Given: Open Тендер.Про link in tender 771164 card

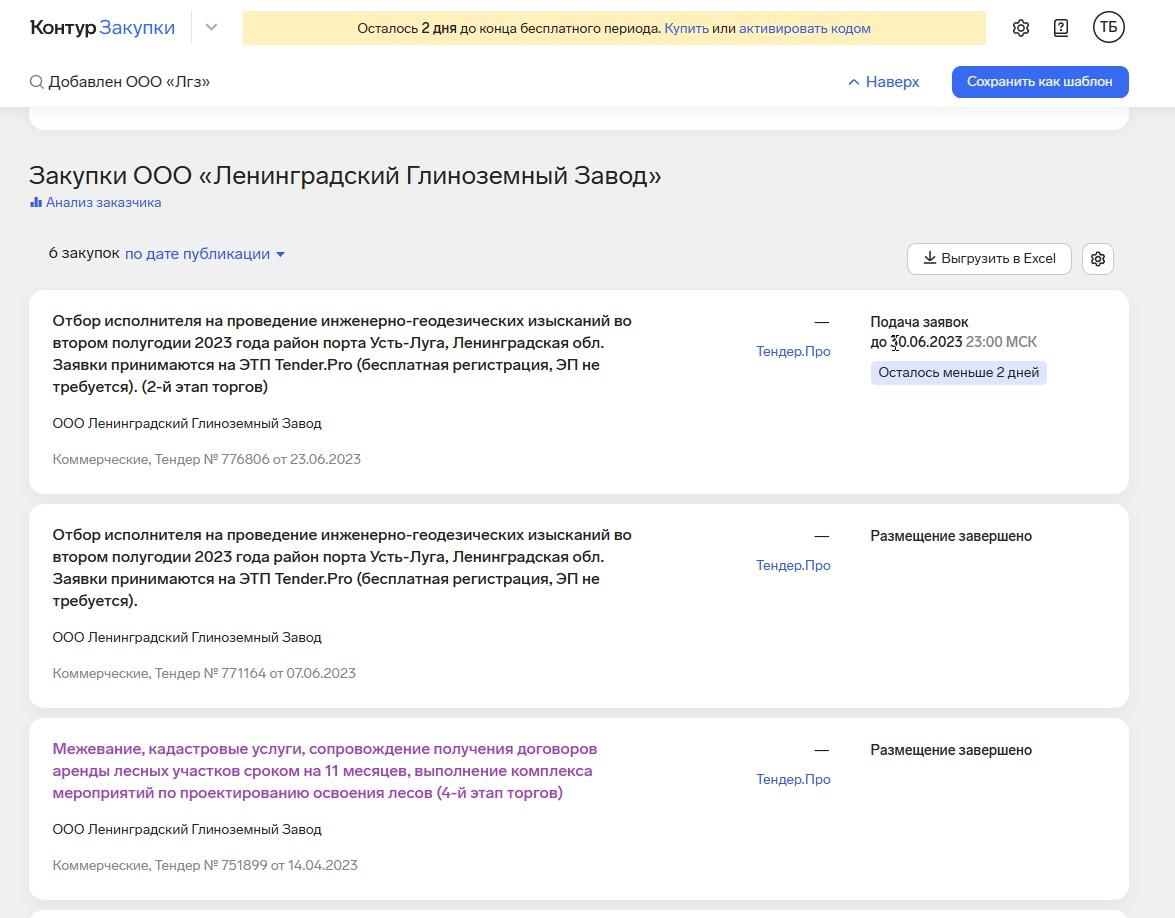Looking at the screenshot, I should [x=793, y=565].
